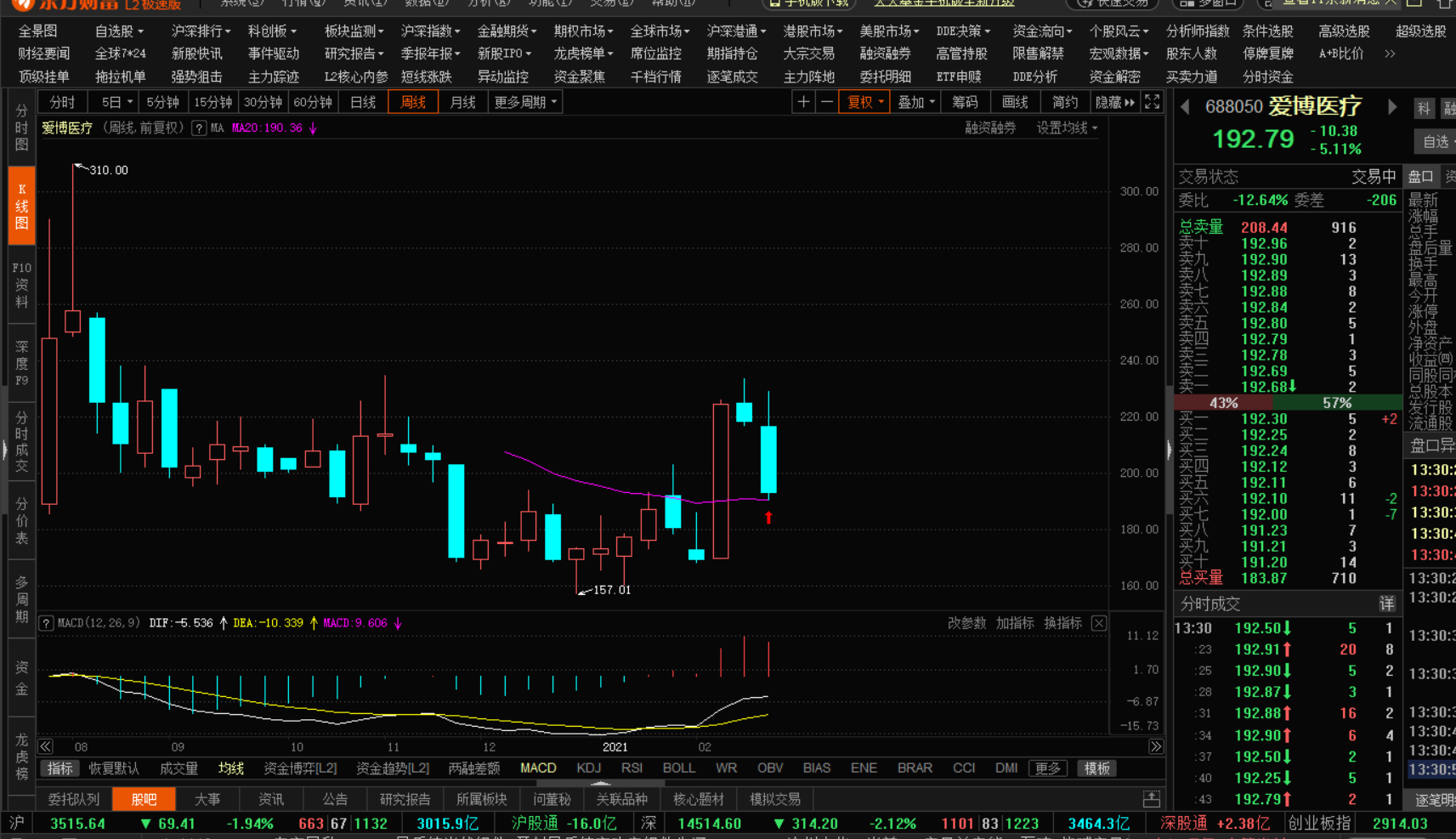
Task: Expand the 资金流向 menu
Action: 1042,31
